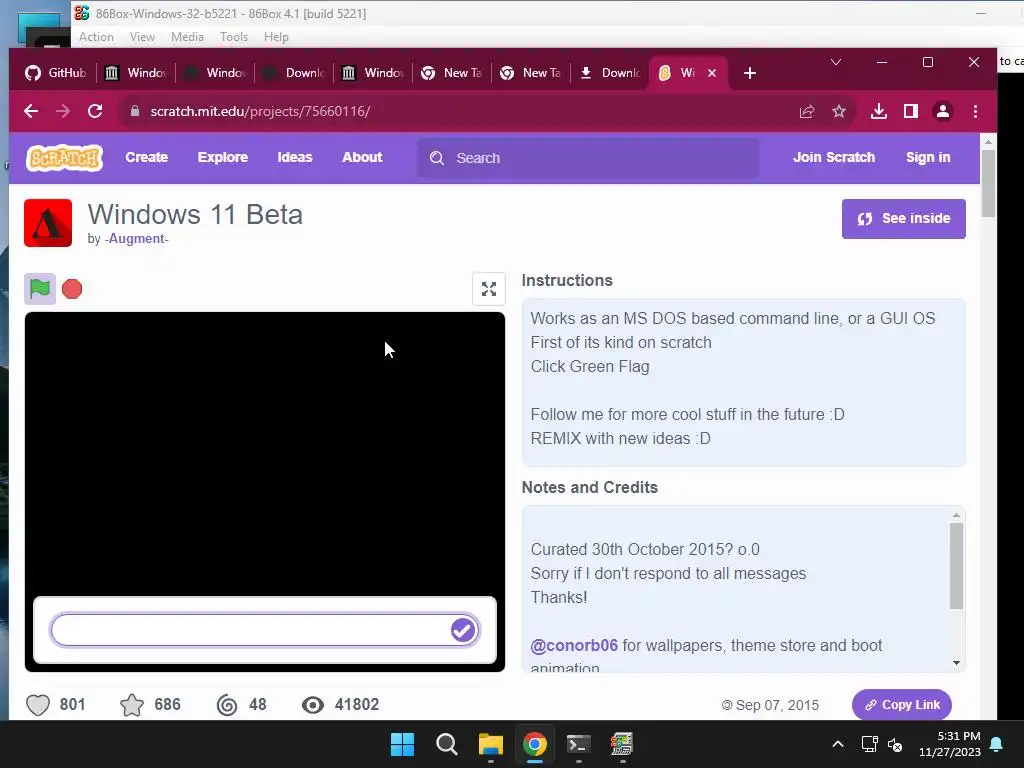Viewport: 1024px width, 768px height.
Task: Open the Explore menu item
Action: click(x=223, y=157)
